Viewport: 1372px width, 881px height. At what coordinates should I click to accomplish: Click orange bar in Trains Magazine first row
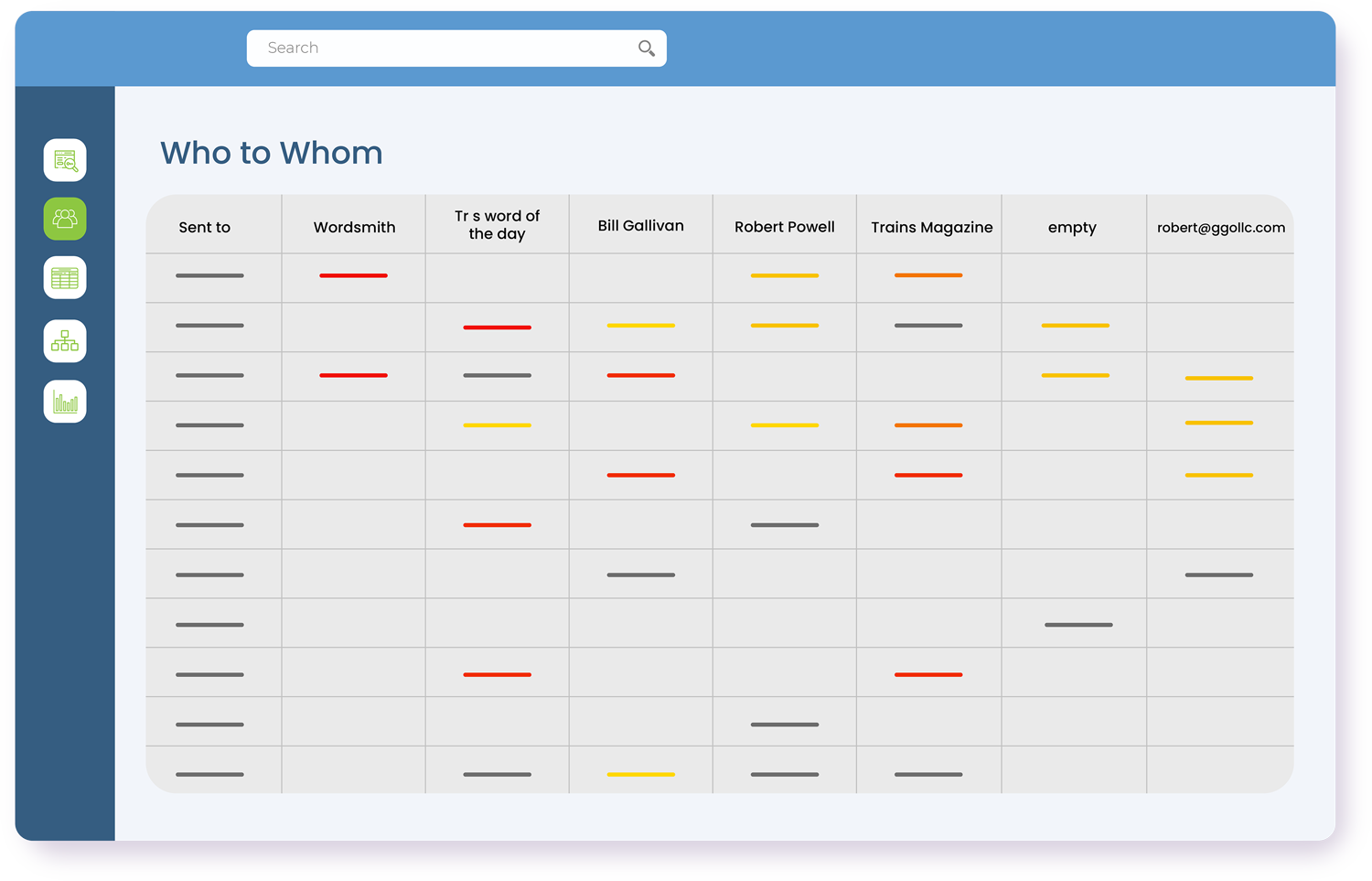928,275
